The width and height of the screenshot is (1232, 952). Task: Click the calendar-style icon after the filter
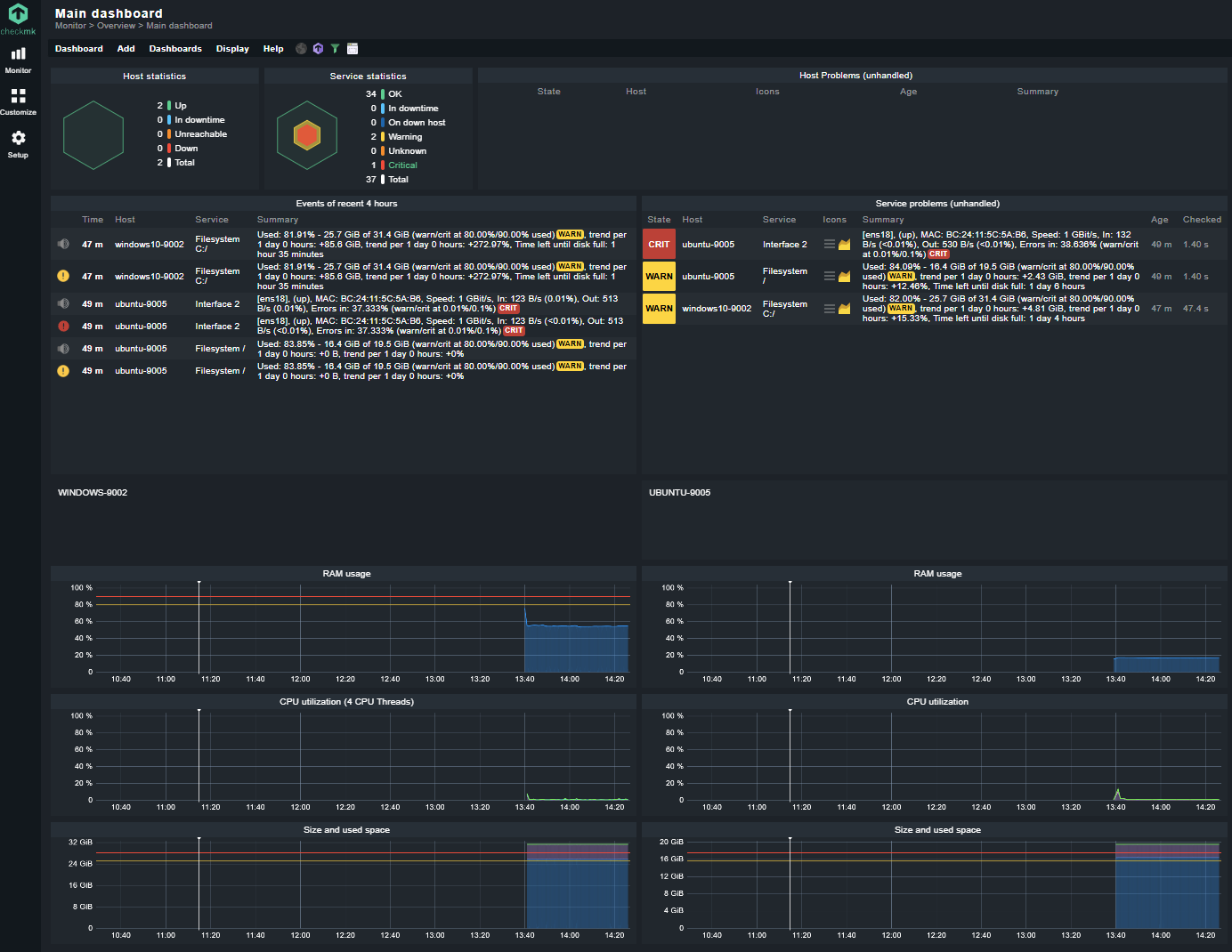(x=353, y=49)
